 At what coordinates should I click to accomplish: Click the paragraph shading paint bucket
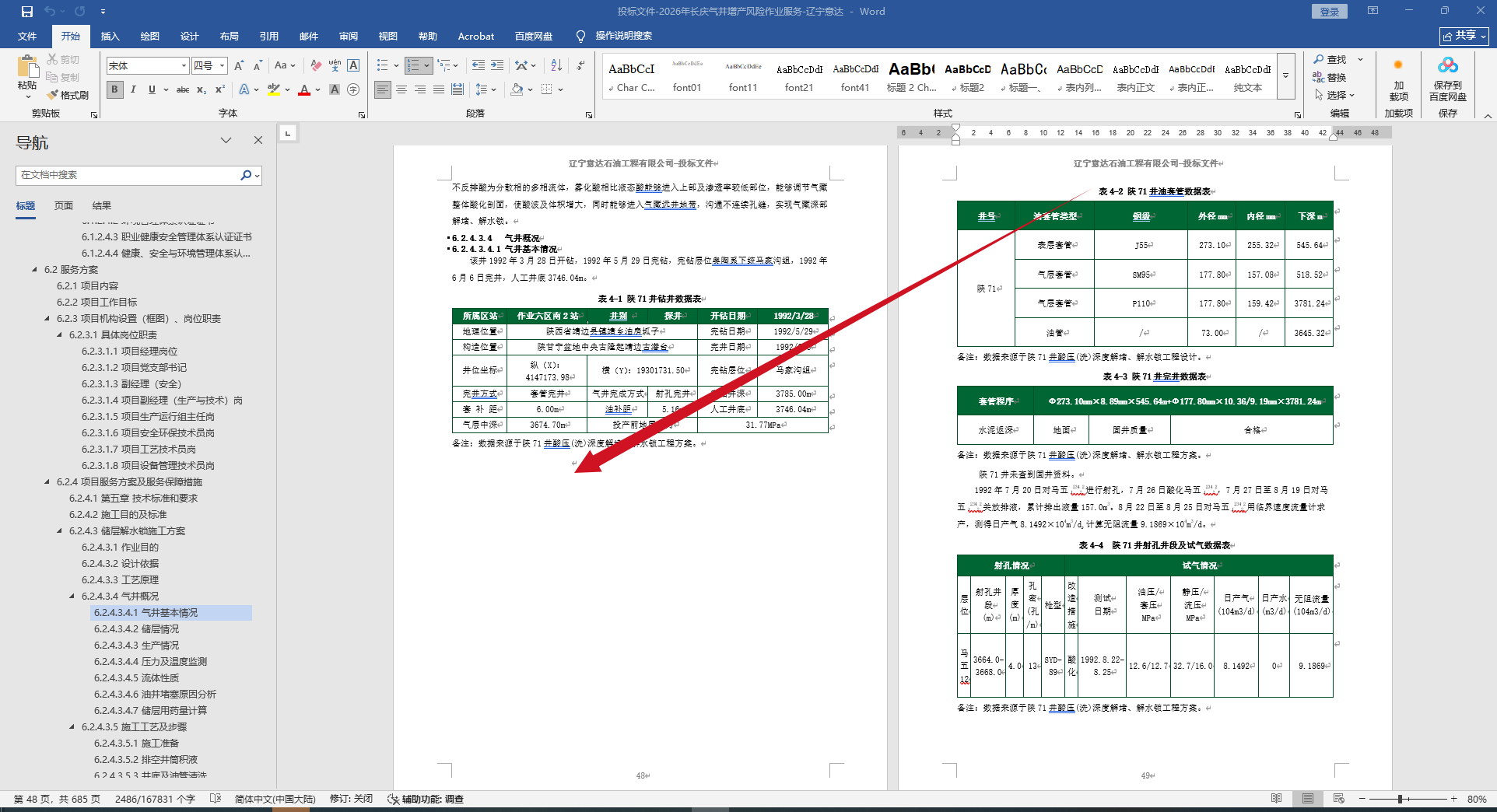tap(517, 89)
